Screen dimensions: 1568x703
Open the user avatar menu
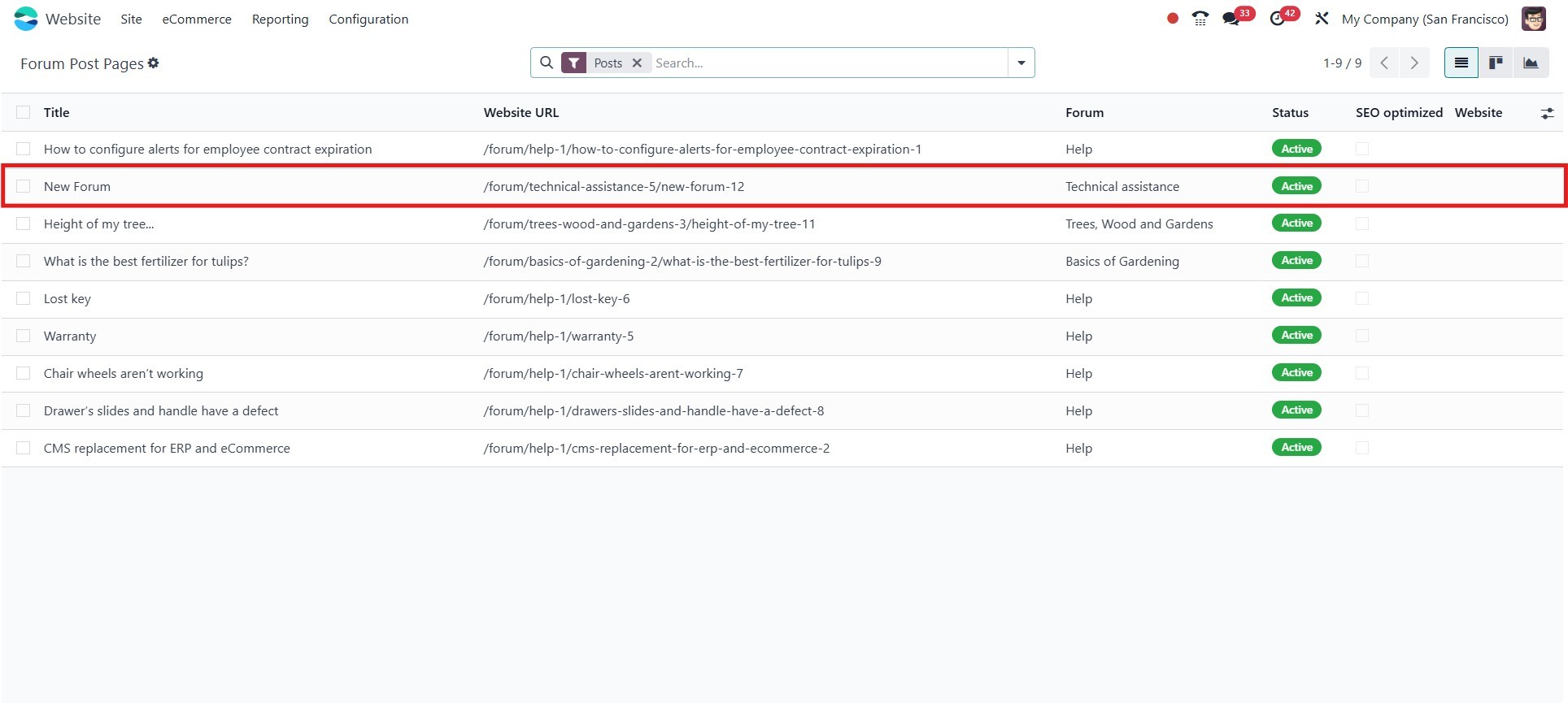click(x=1533, y=19)
